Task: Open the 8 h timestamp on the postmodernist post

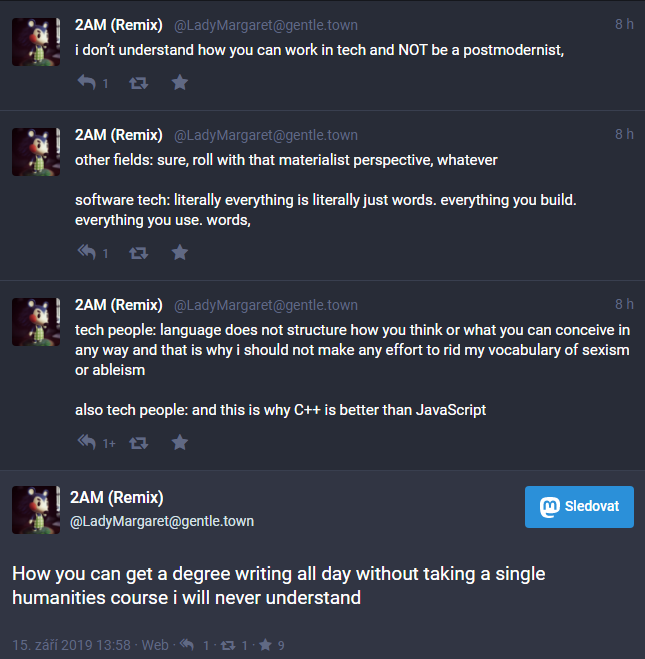Action: (624, 24)
